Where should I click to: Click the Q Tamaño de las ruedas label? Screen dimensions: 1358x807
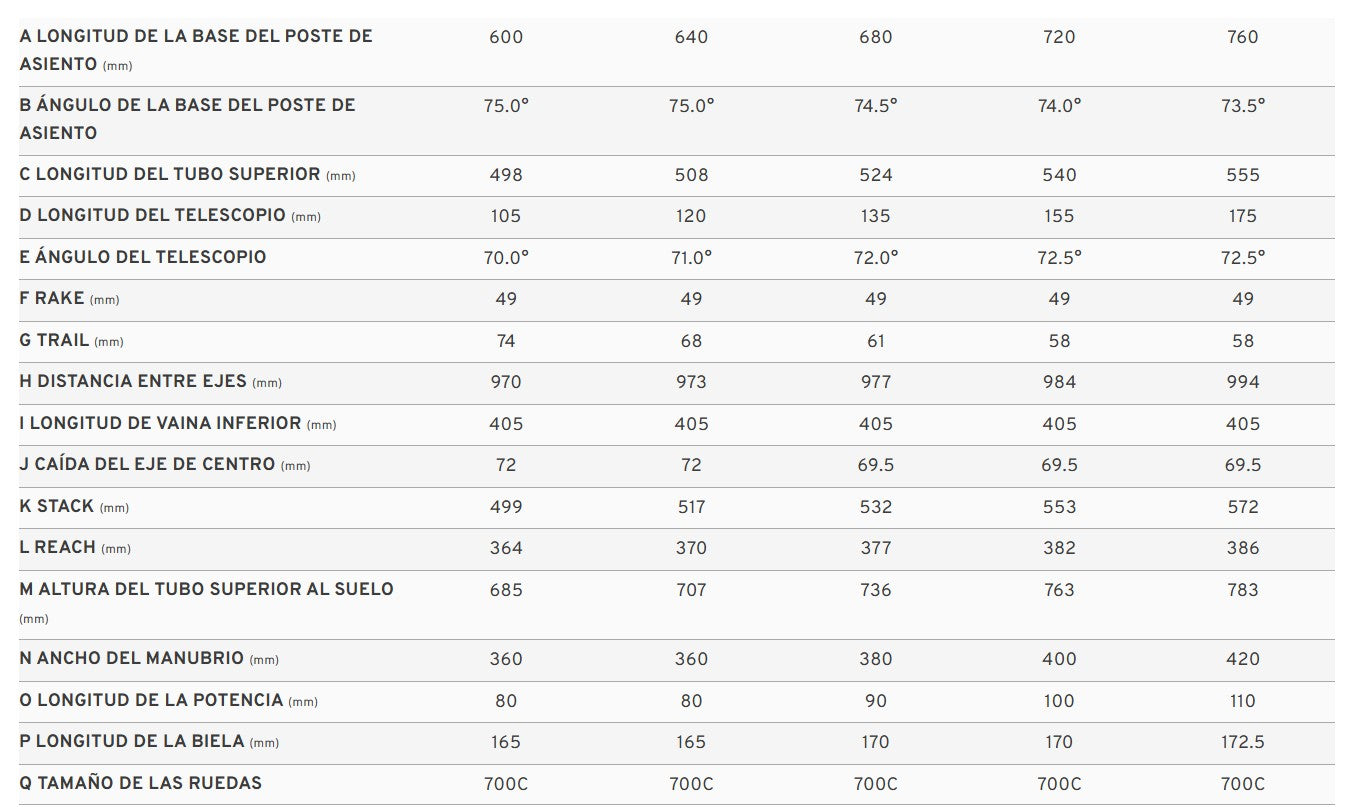coord(141,782)
